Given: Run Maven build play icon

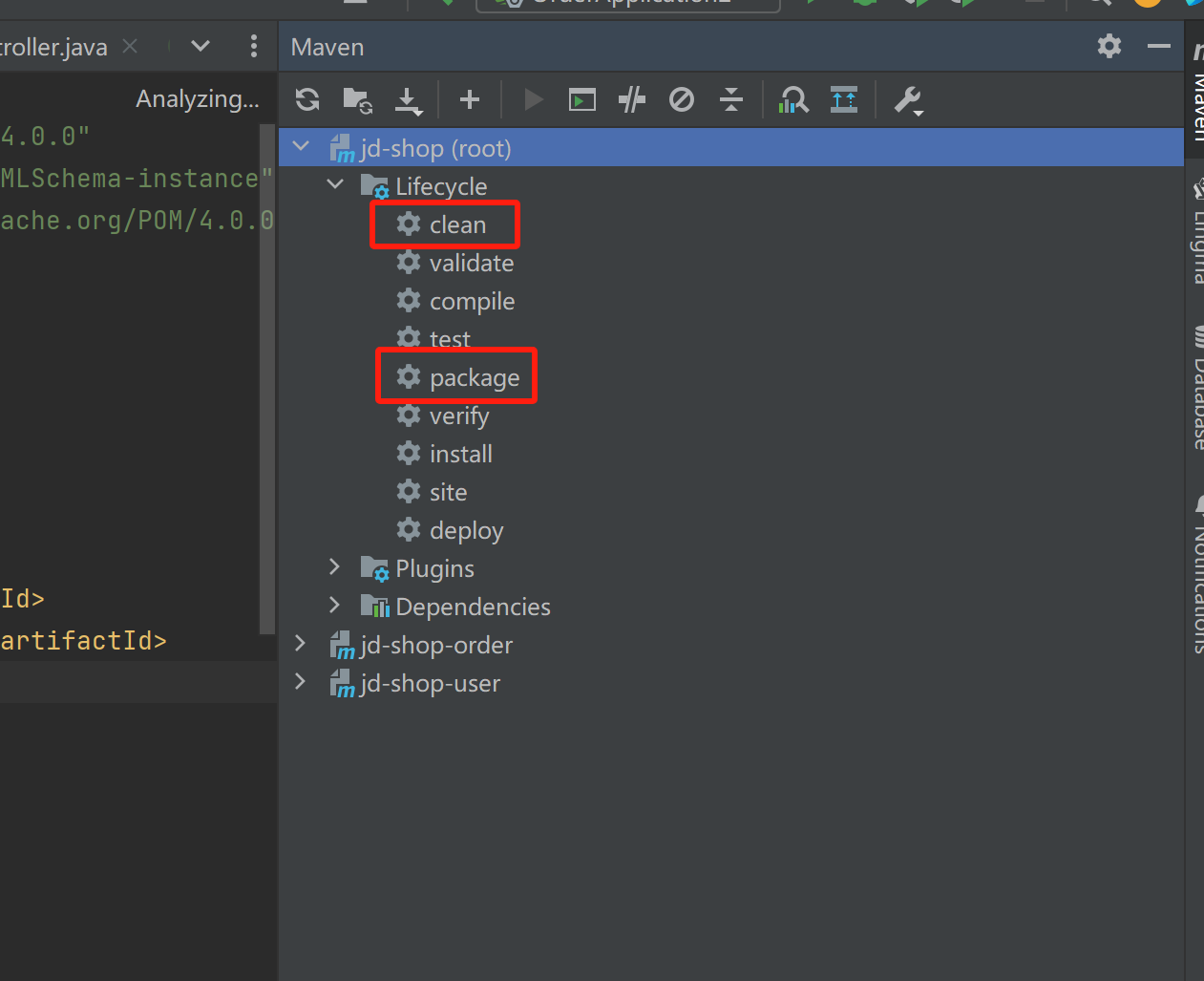Looking at the screenshot, I should click(x=534, y=99).
